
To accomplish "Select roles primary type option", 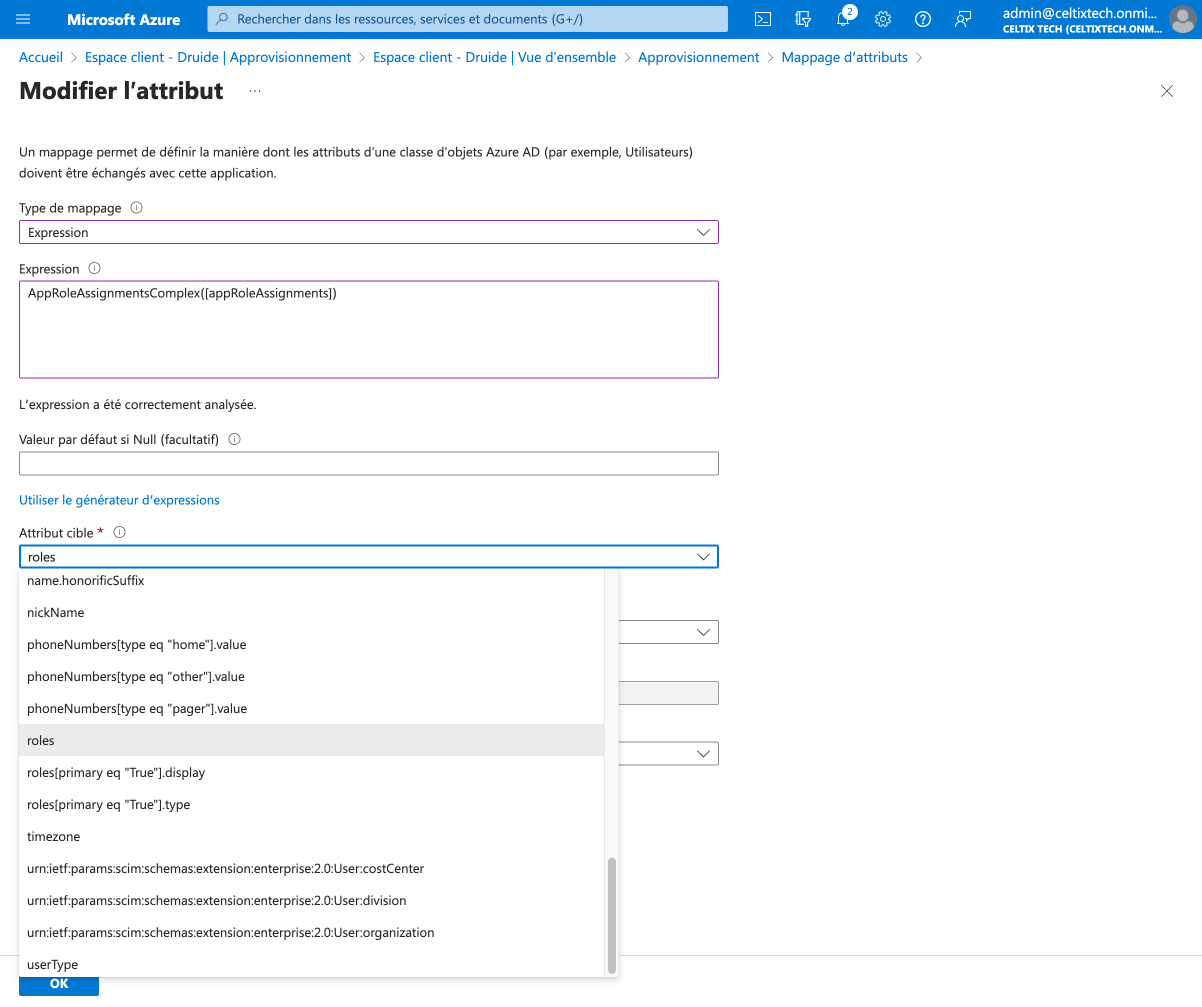I will [x=312, y=805].
